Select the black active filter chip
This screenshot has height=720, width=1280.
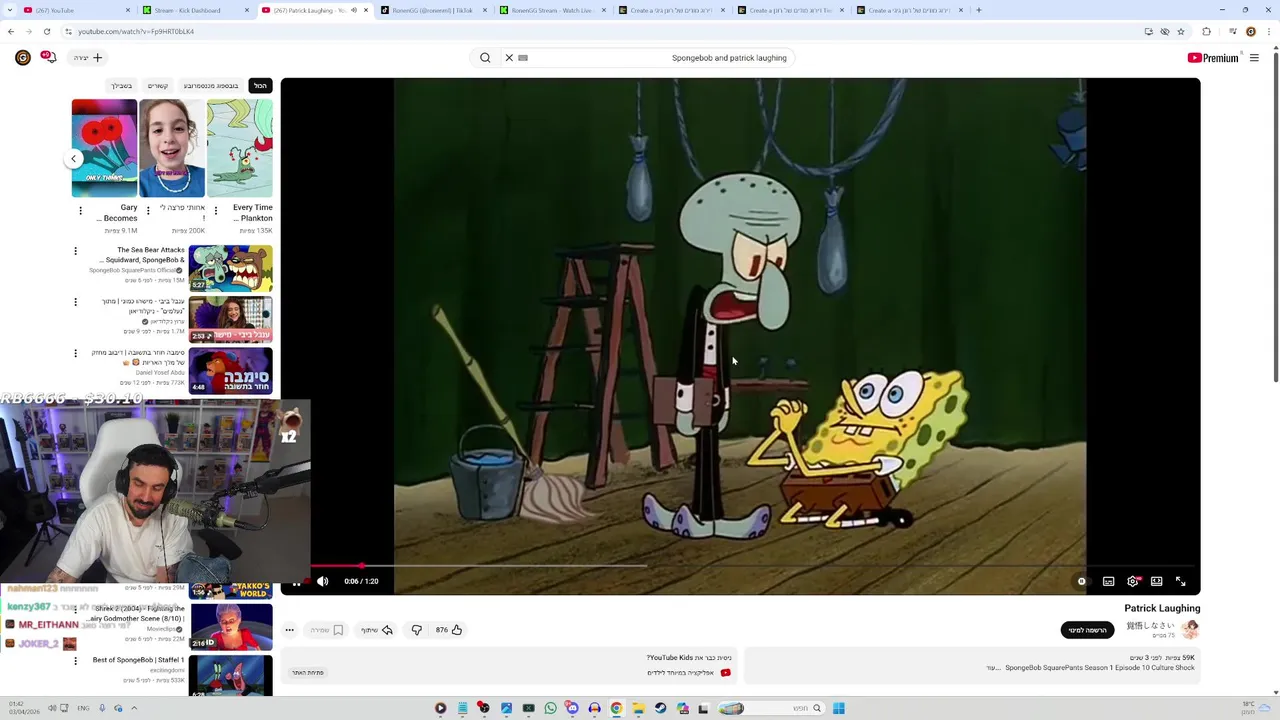260,86
